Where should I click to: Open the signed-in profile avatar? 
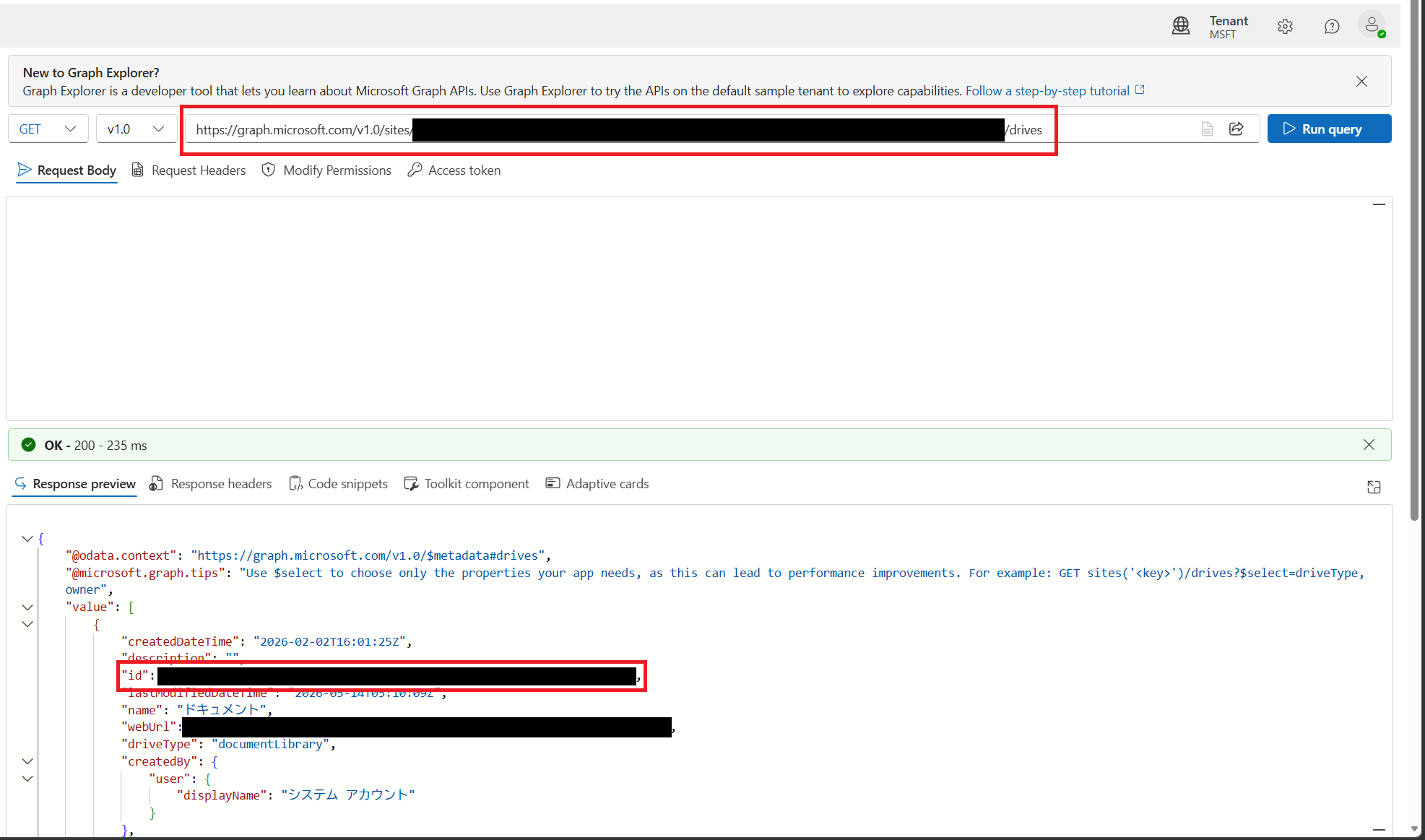point(1372,25)
